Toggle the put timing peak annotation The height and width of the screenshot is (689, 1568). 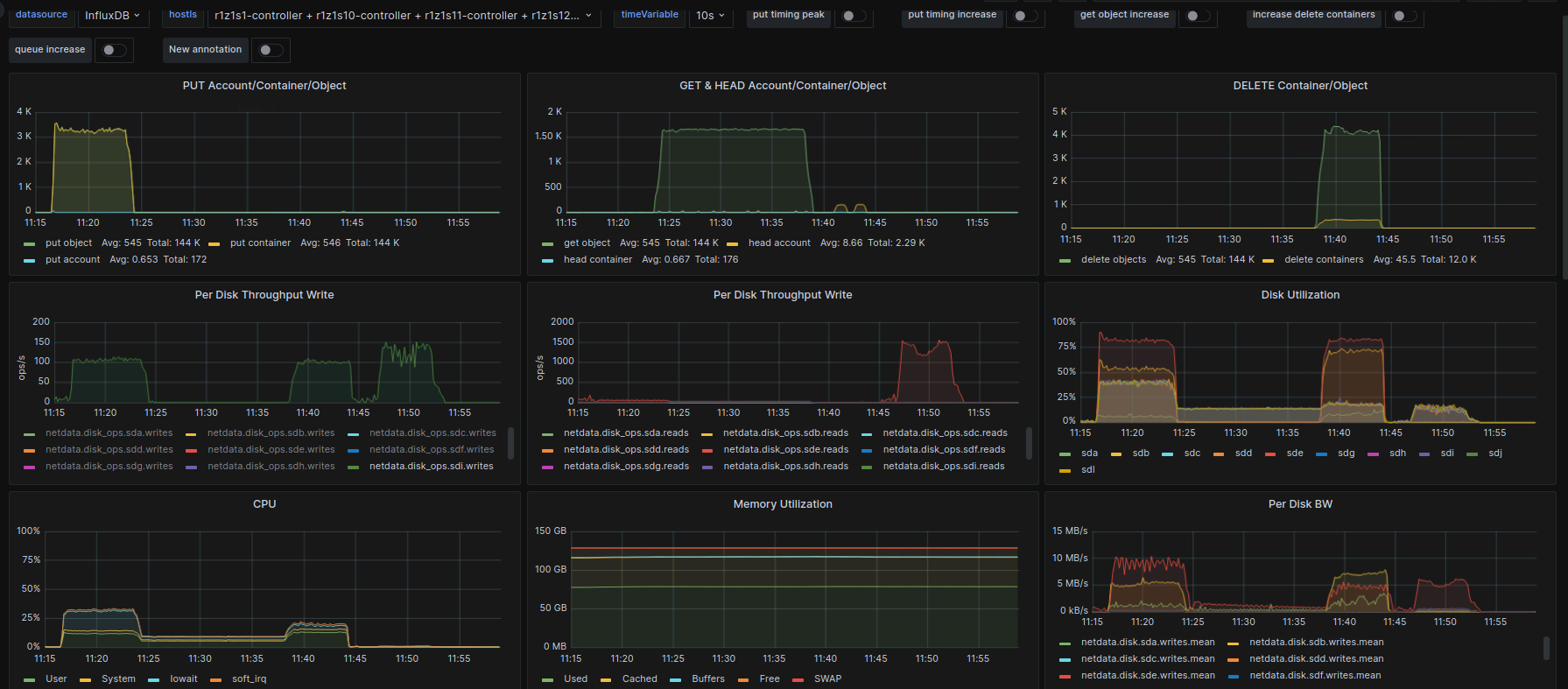click(853, 16)
